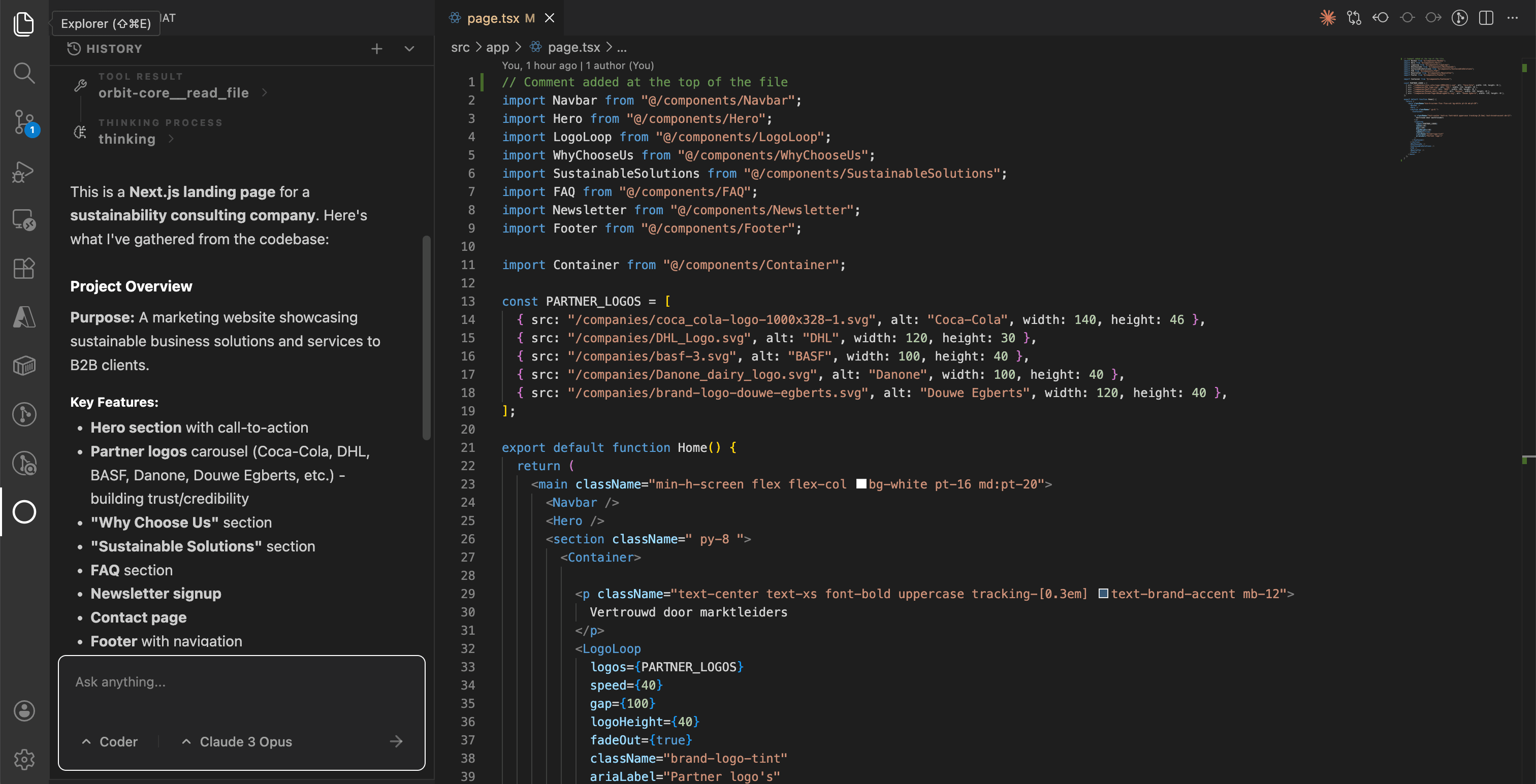Open the Search view in the activity bar

[24, 73]
